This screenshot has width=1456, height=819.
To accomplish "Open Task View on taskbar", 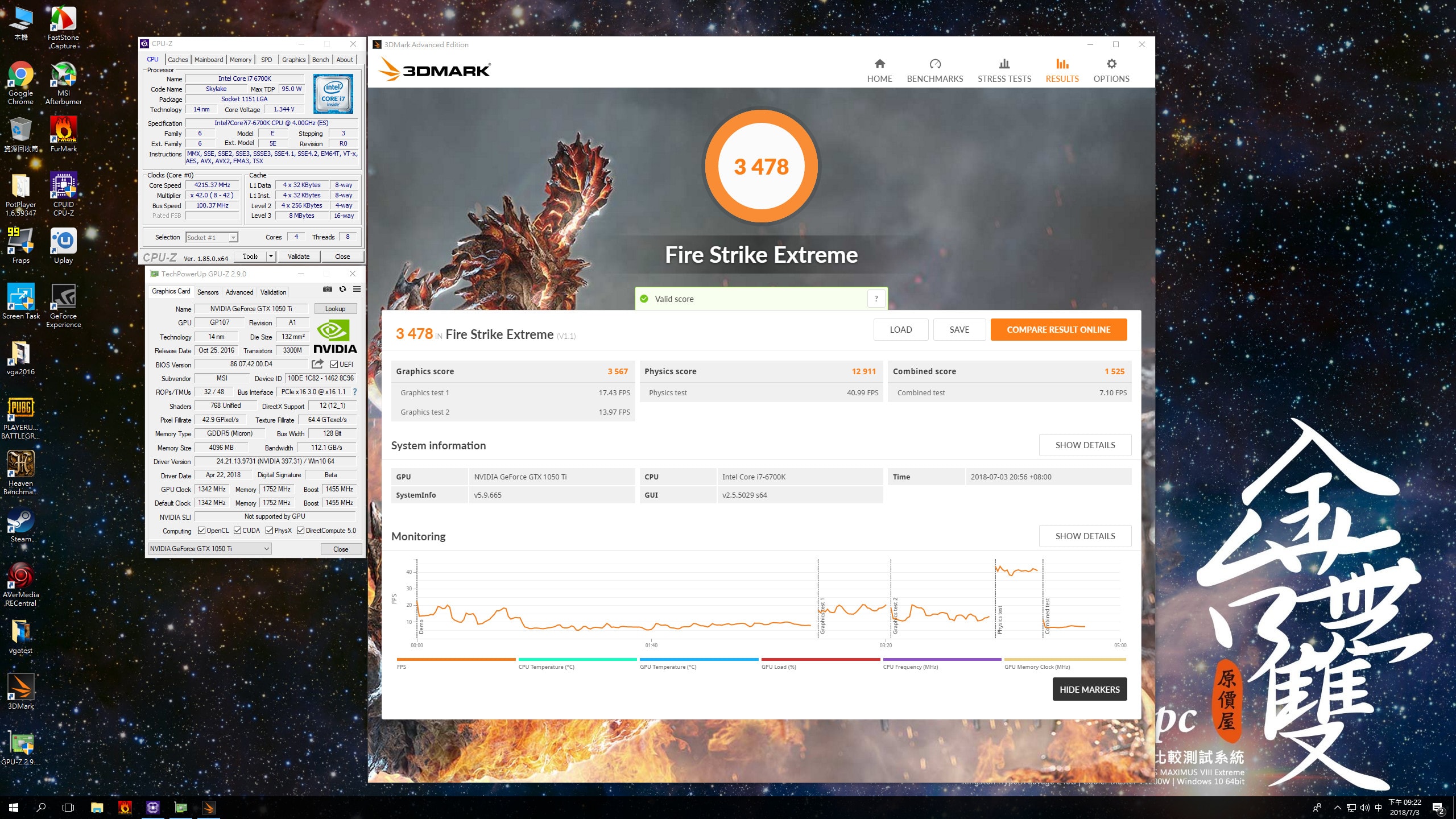I will [68, 807].
